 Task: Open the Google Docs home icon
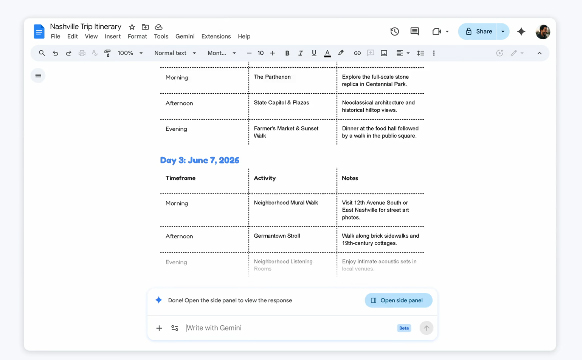[x=39, y=32]
